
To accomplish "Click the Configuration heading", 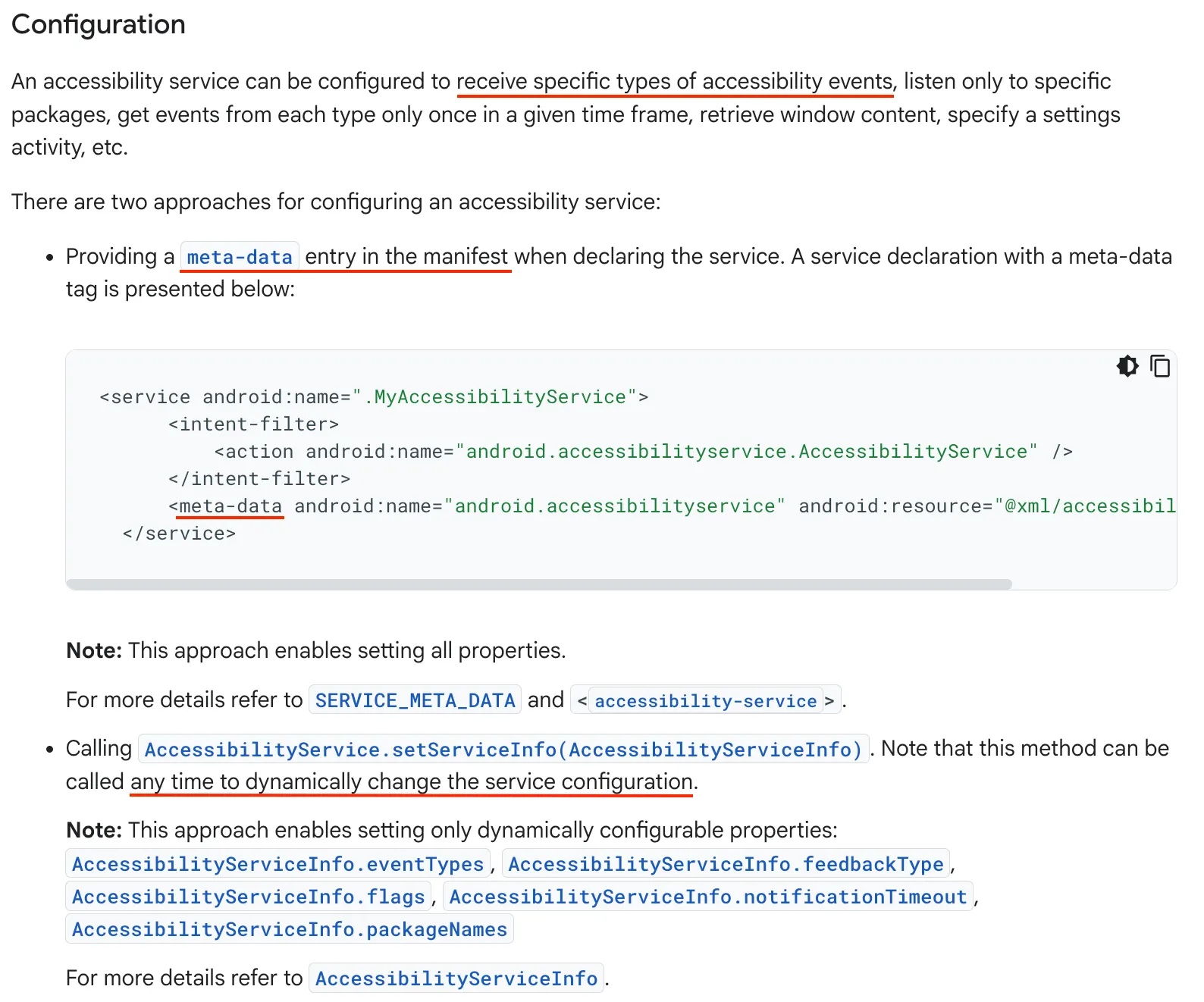I will point(99,24).
